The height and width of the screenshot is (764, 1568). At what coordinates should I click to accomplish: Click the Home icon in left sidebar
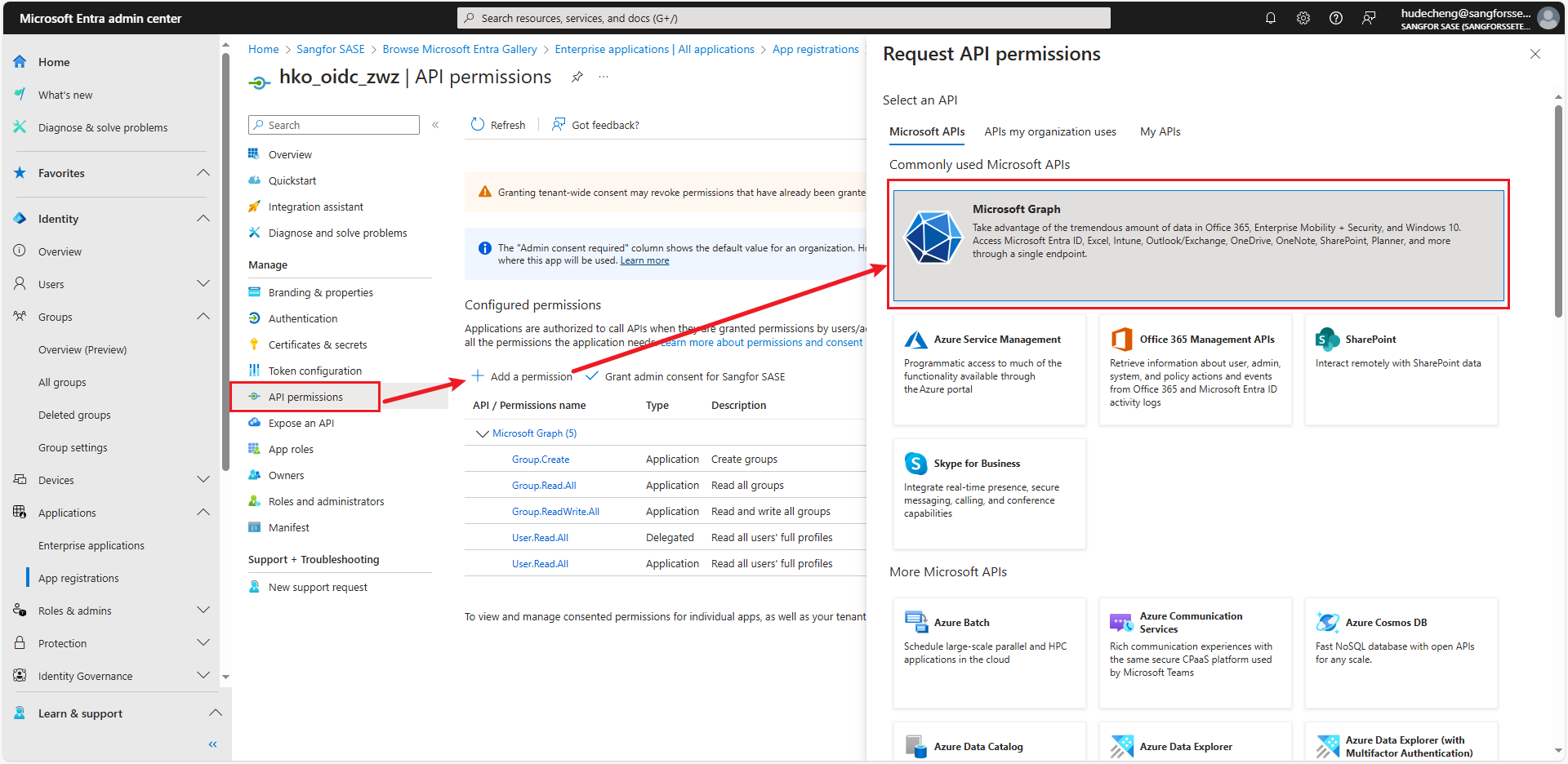20,62
